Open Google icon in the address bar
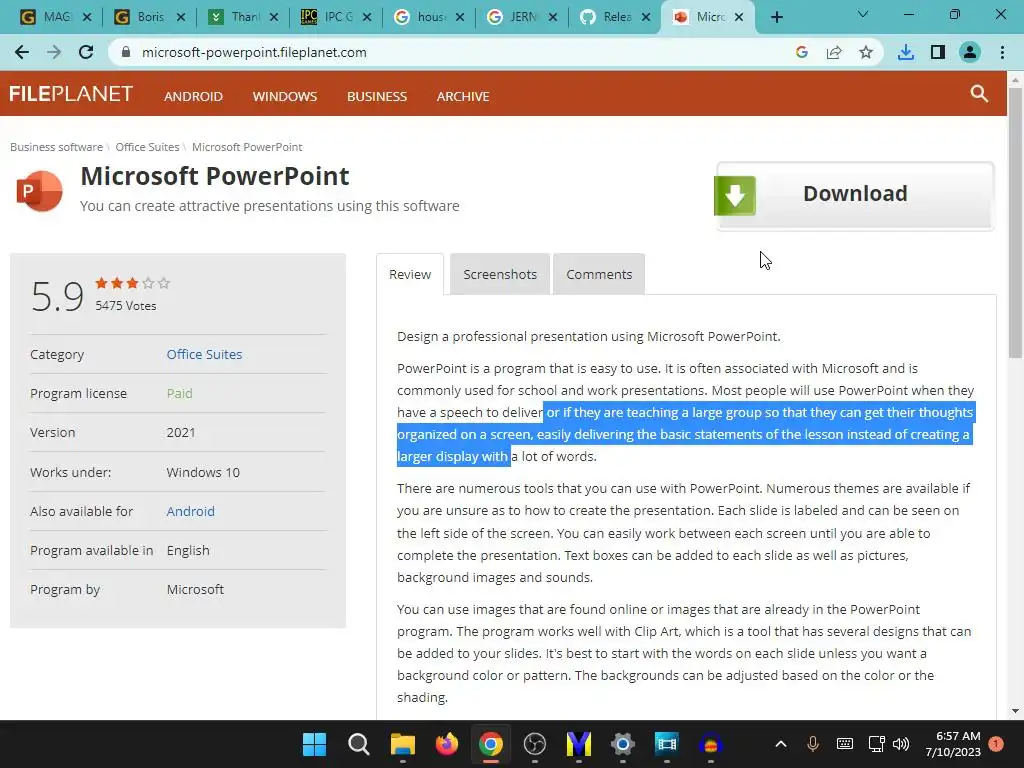This screenshot has height=768, width=1024. [802, 52]
